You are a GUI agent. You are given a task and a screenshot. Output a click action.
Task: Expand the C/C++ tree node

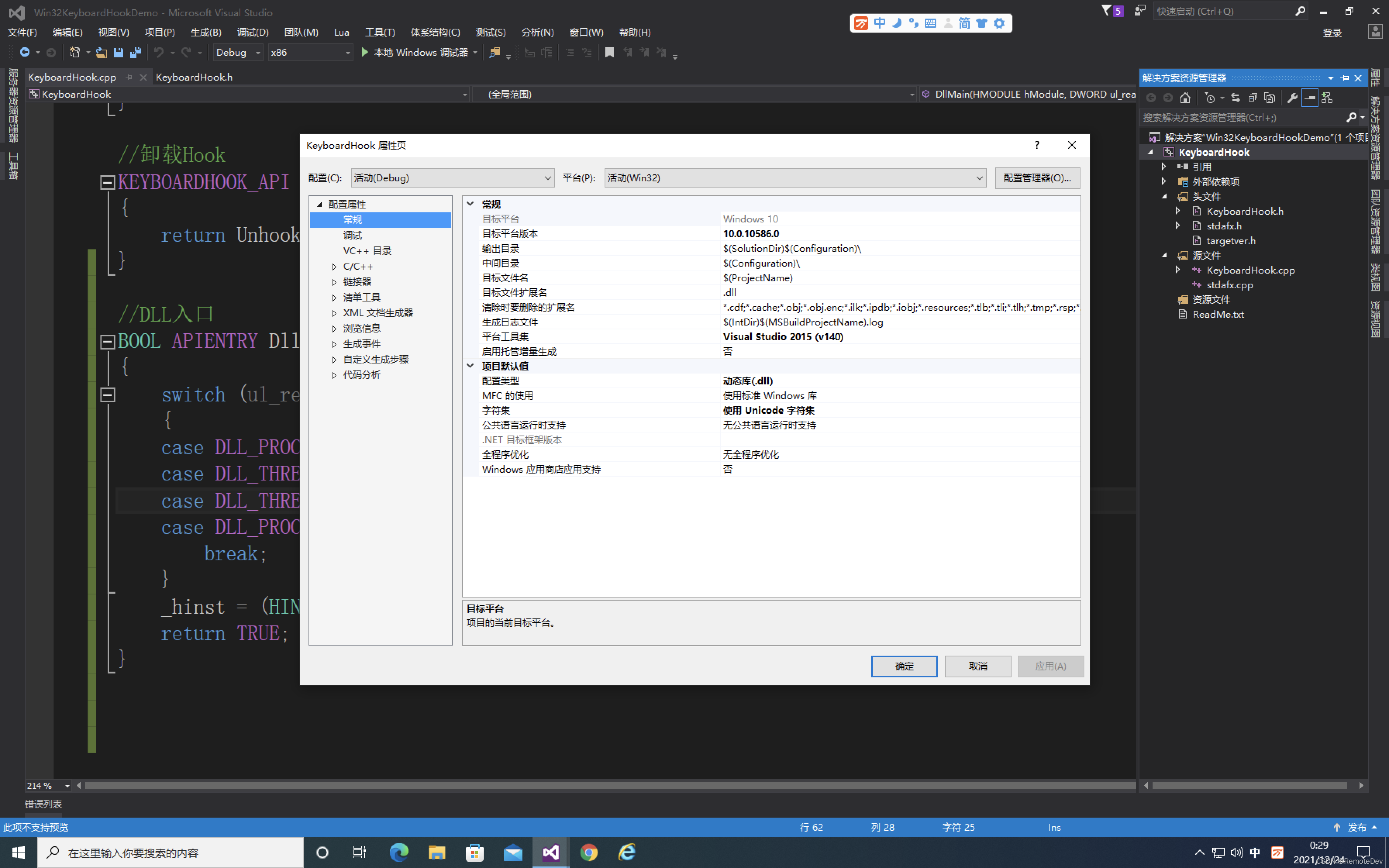[334, 266]
